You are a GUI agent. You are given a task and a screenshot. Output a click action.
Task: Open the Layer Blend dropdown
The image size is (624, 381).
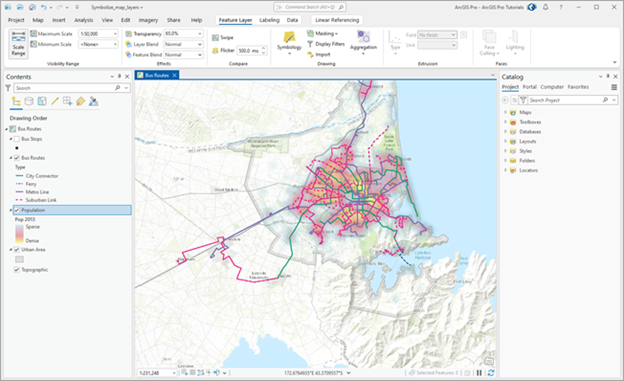pyautogui.click(x=199, y=44)
